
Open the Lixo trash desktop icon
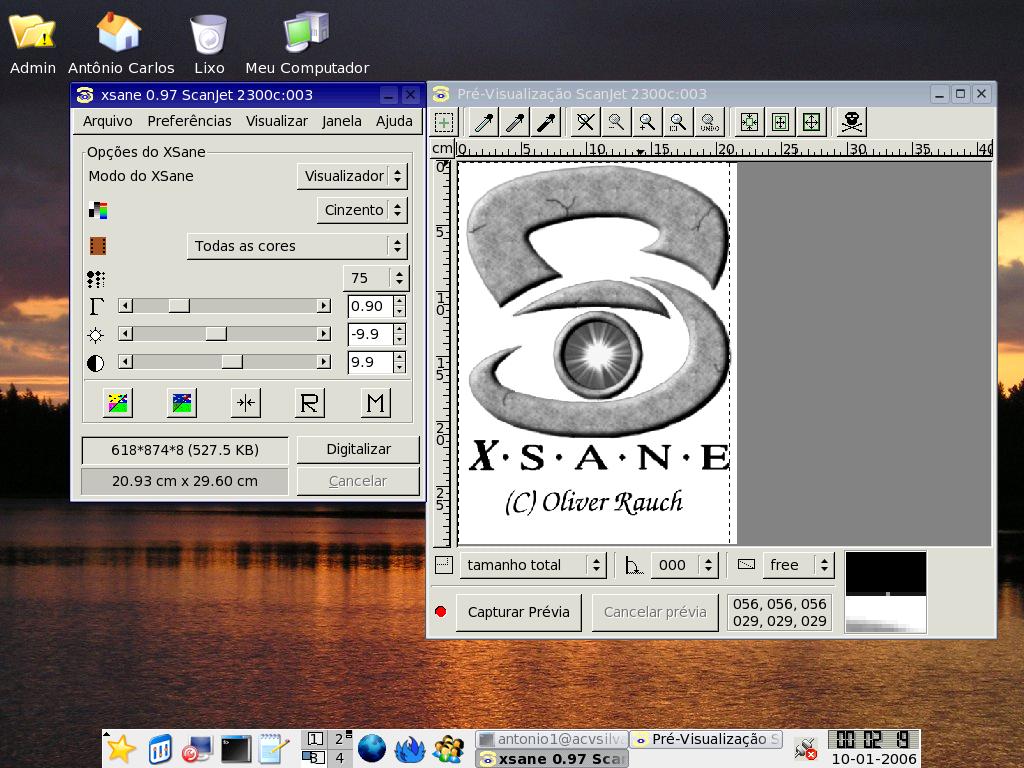[209, 43]
